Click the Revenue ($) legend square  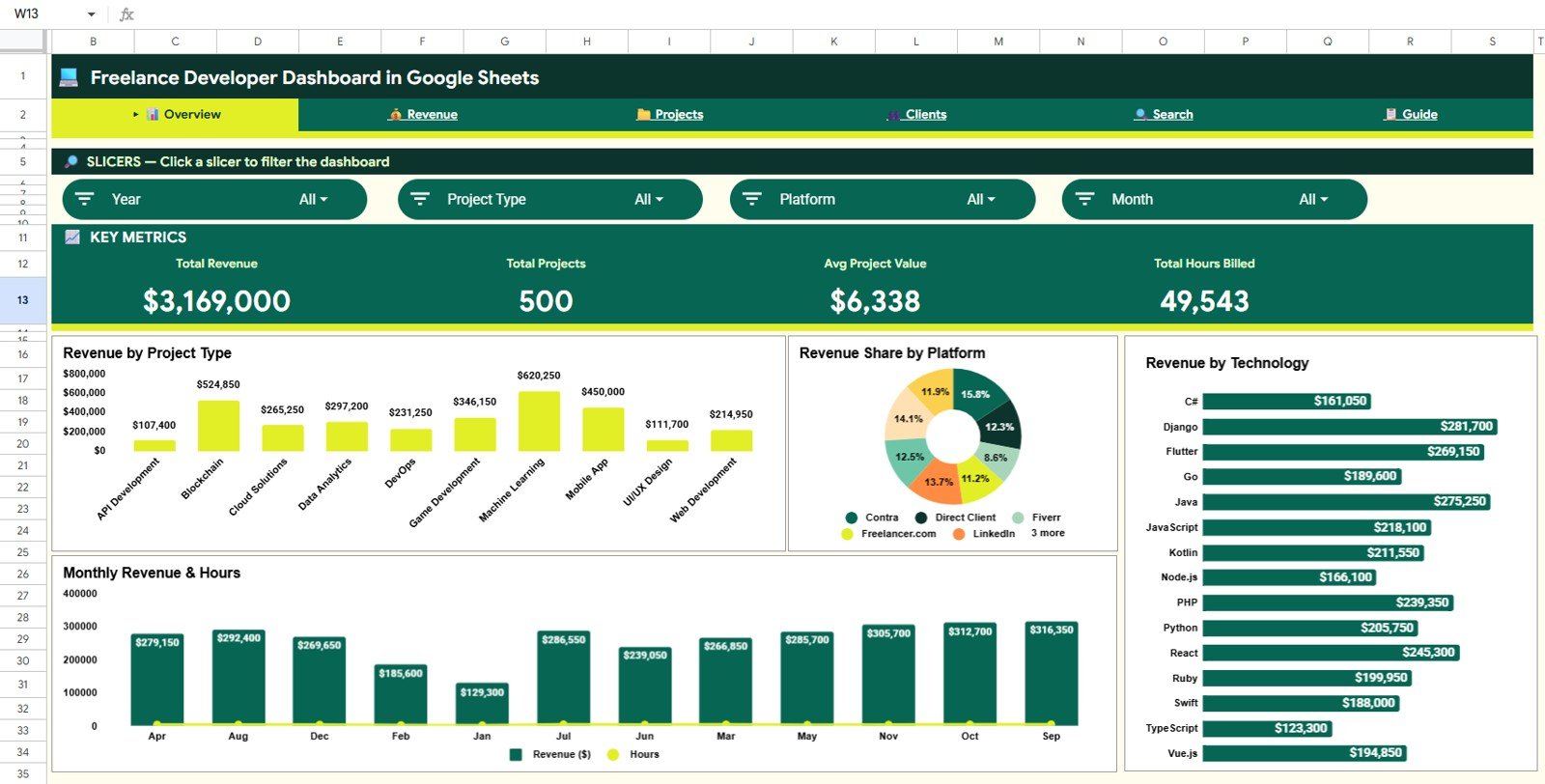coord(516,755)
